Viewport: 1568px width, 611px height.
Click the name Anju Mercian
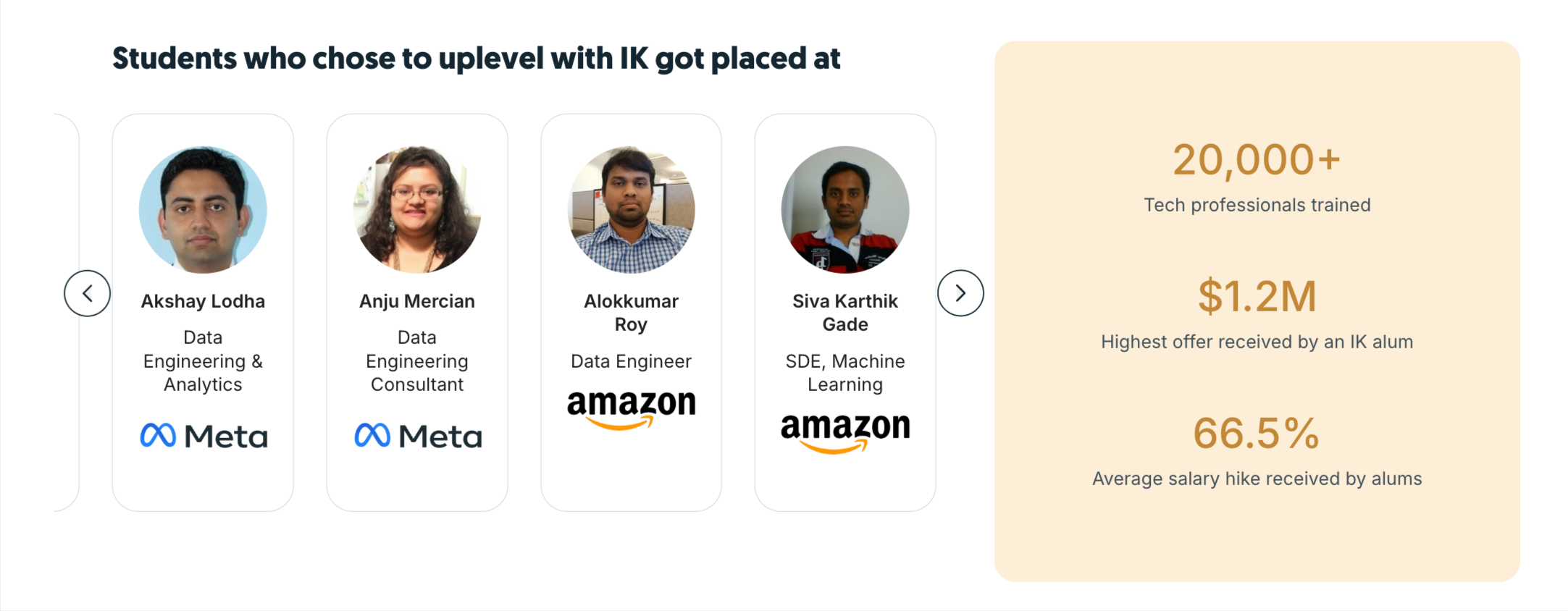(417, 301)
